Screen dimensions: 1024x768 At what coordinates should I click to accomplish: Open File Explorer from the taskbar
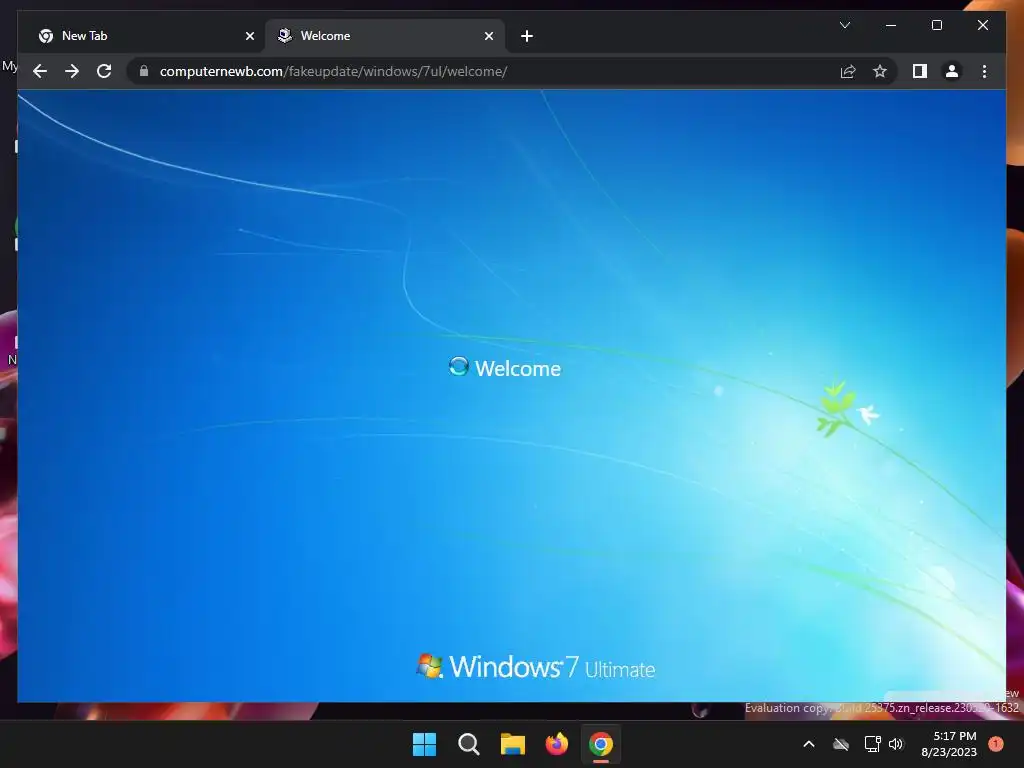[x=513, y=744]
